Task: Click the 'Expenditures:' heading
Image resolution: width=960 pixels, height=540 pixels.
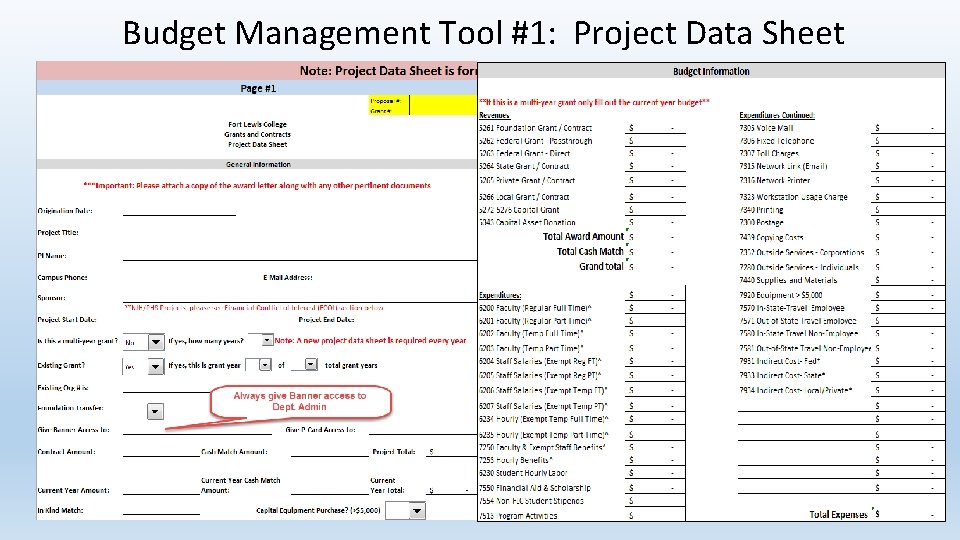Action: (500, 295)
